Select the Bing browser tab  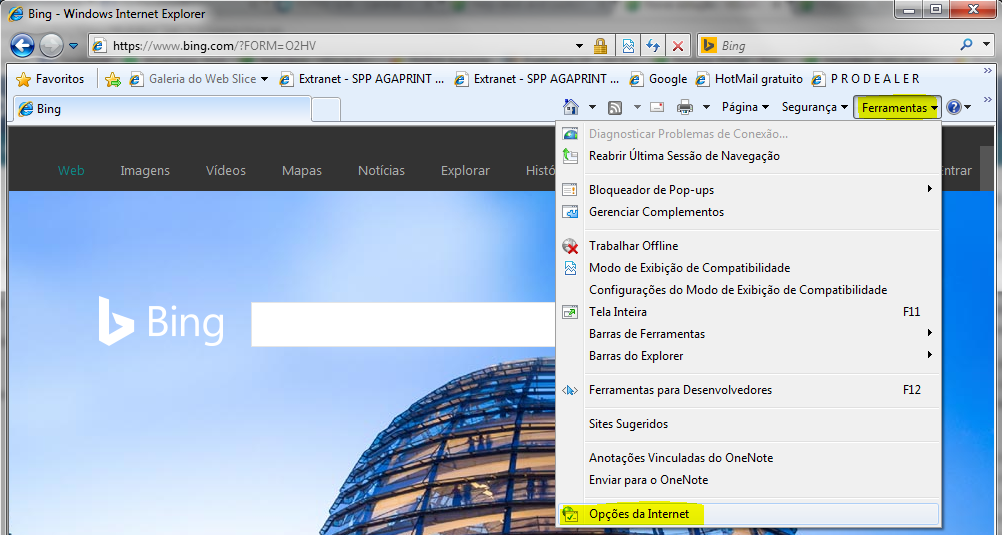click(x=162, y=109)
